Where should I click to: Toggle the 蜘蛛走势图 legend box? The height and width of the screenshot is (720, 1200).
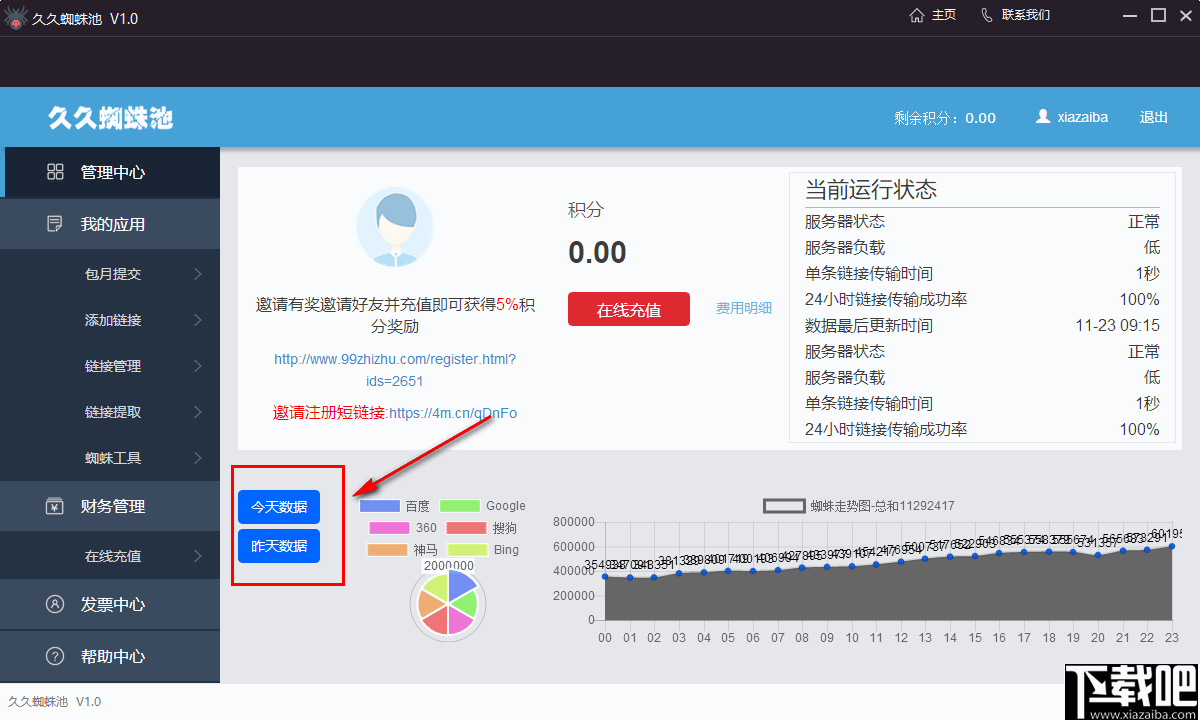point(784,506)
